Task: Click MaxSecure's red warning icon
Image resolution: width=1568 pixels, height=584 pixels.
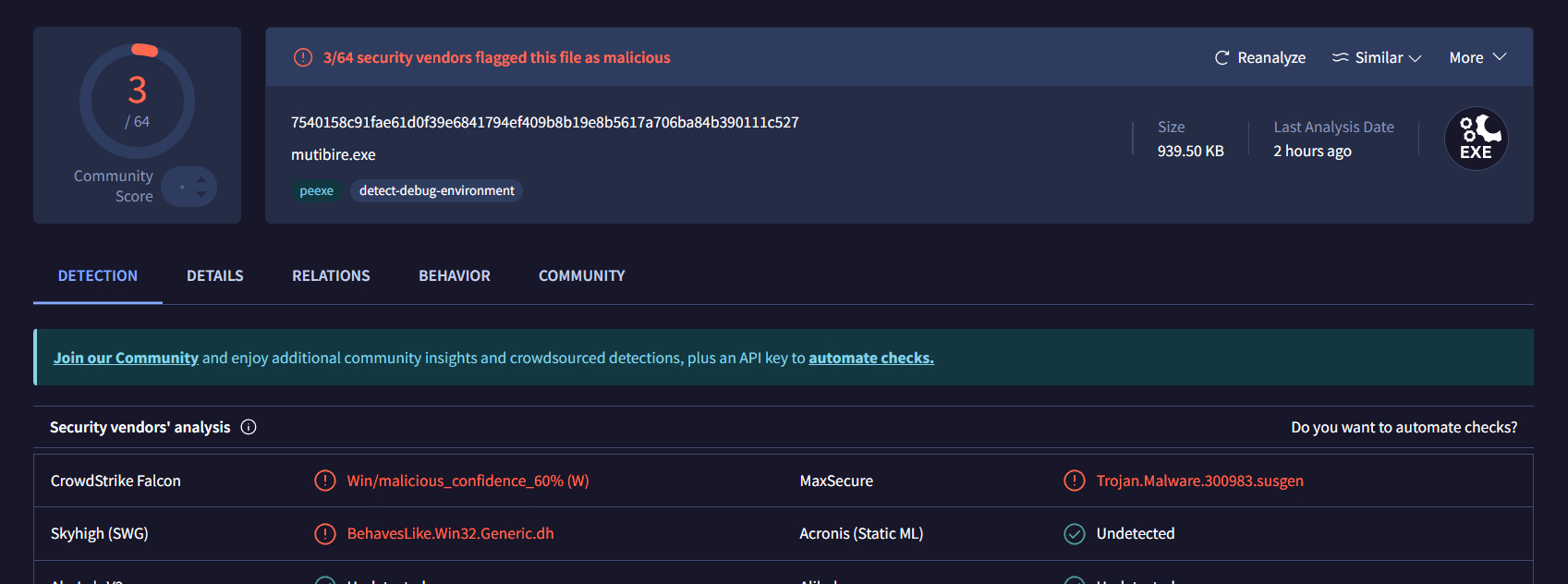Action: 1074,481
